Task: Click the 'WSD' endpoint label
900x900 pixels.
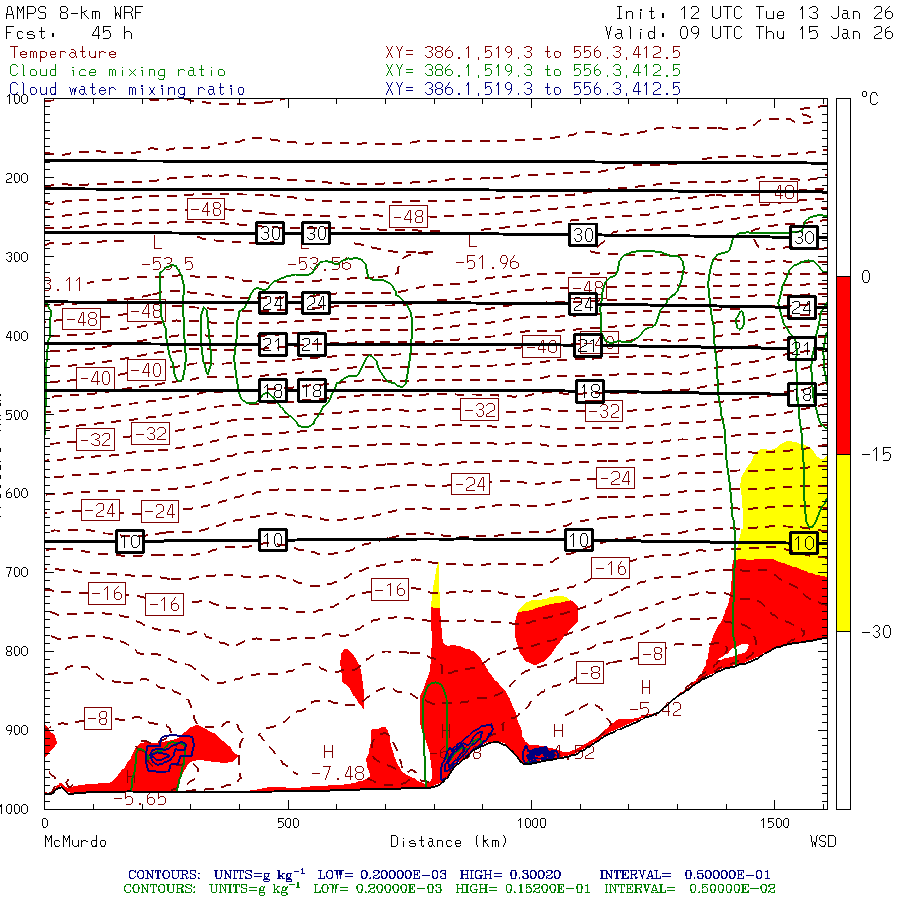Action: click(x=823, y=842)
